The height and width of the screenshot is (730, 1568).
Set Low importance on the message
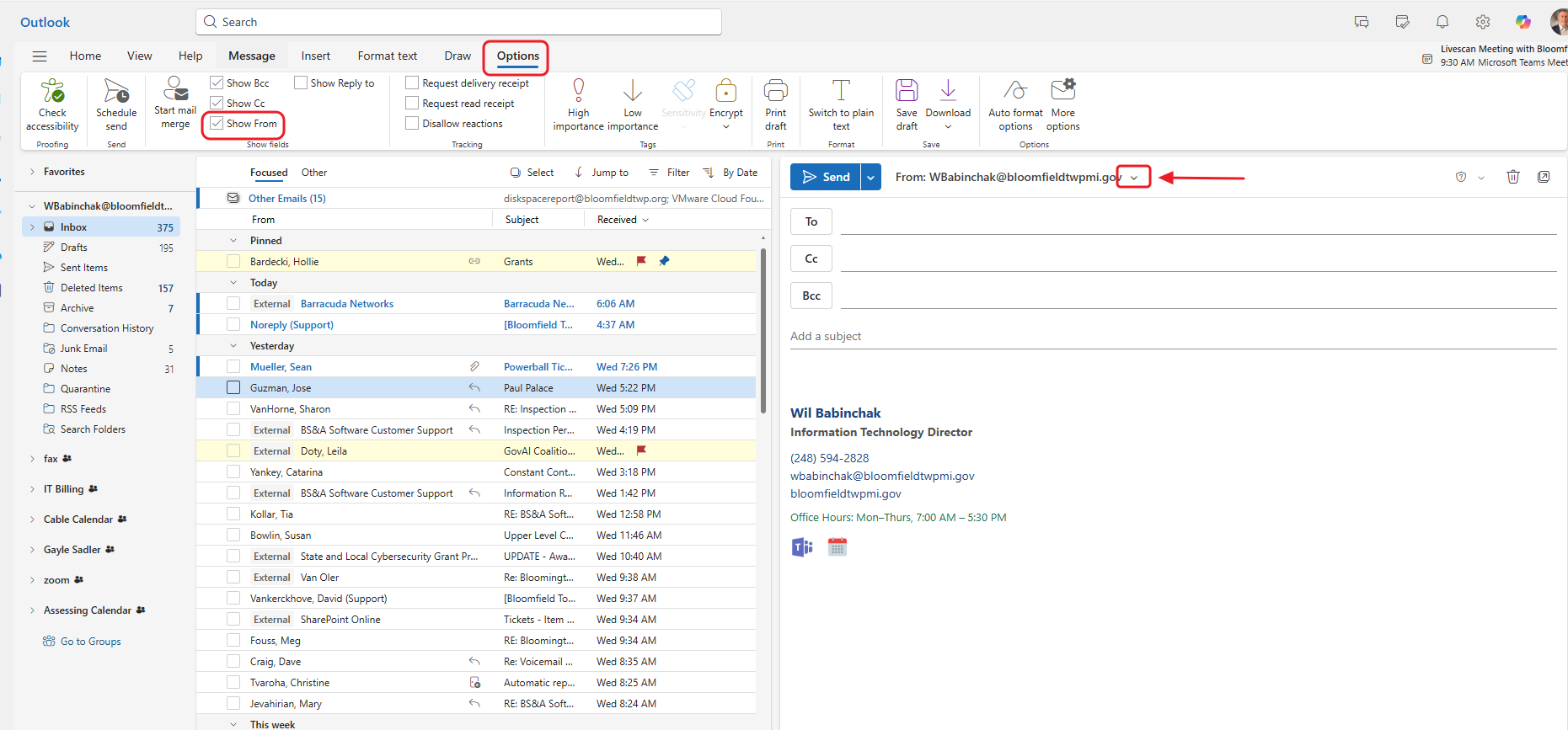[633, 104]
